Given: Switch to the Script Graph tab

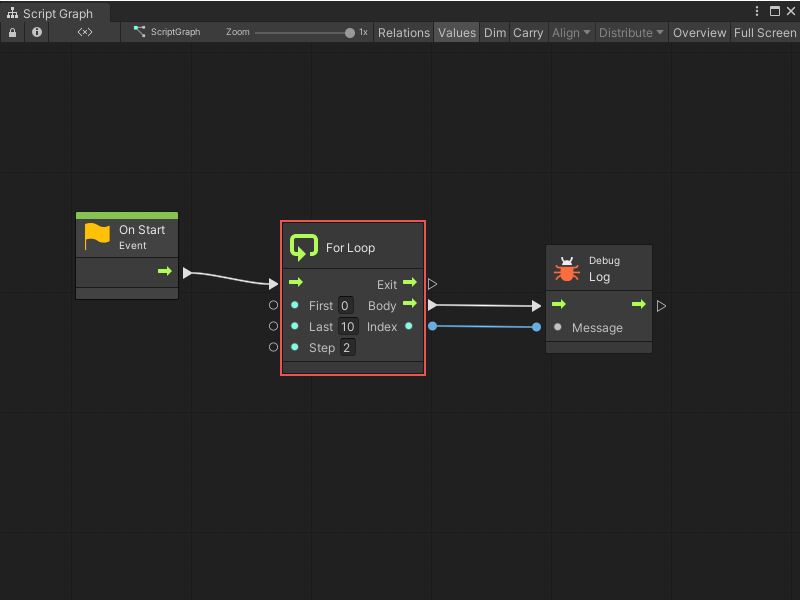Looking at the screenshot, I should (x=55, y=13).
